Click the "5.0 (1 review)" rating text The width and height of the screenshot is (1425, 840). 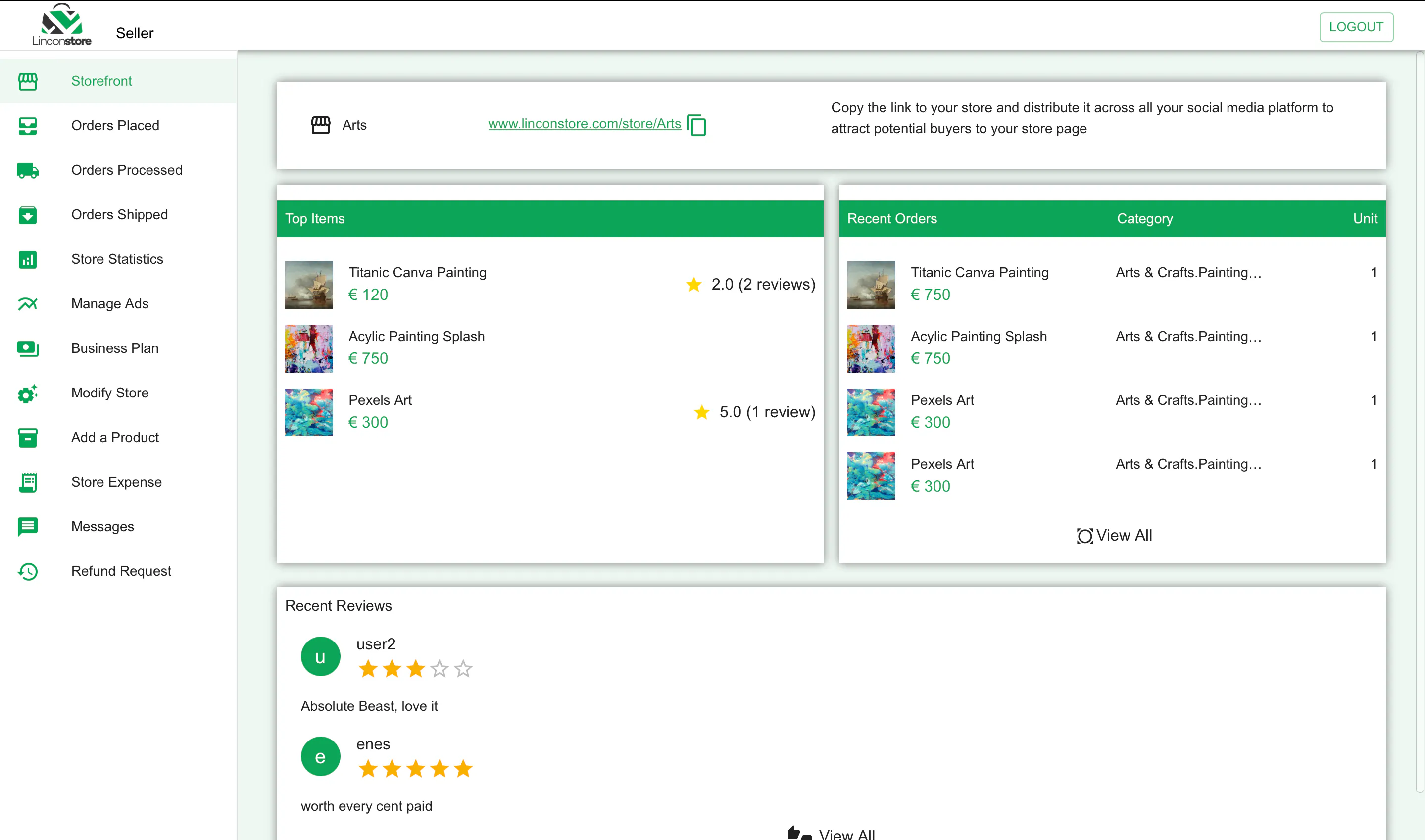[767, 412]
